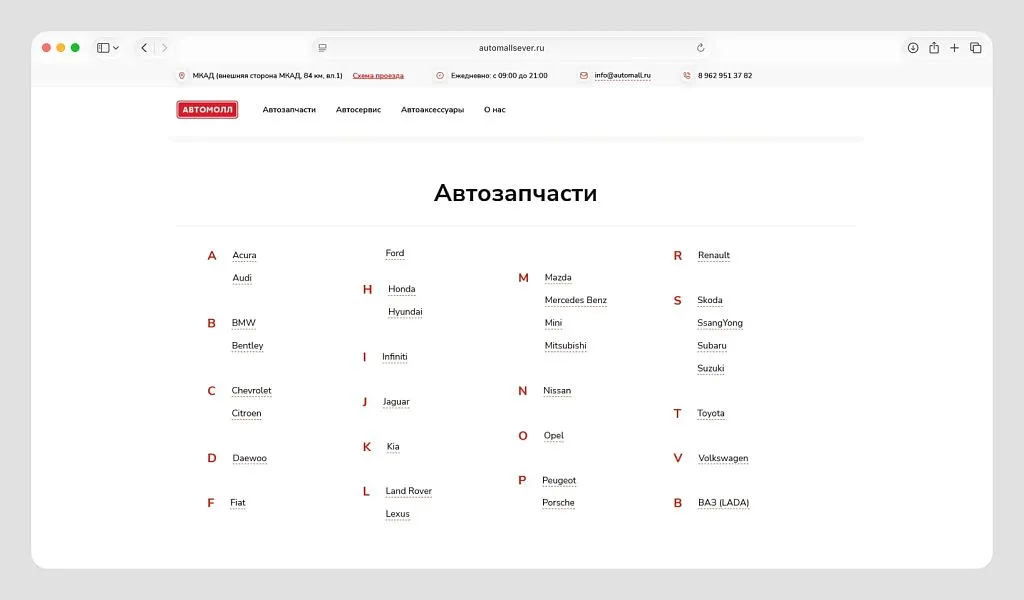Click the МКАД address text

267,76
